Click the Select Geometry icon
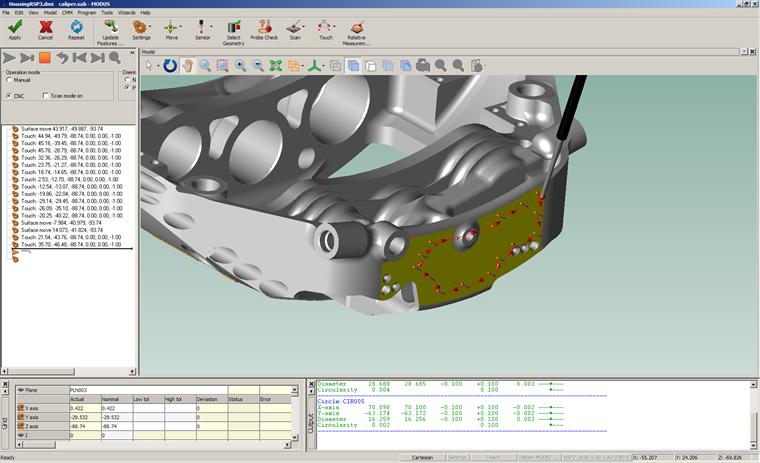Screen dimensions: 760x463 point(233,26)
